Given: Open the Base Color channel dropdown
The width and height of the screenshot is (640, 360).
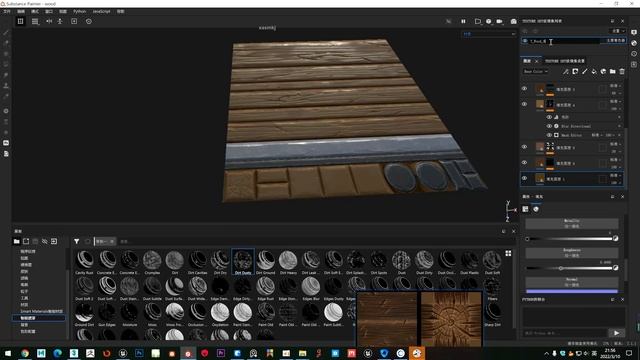Looking at the screenshot, I should [x=536, y=71].
